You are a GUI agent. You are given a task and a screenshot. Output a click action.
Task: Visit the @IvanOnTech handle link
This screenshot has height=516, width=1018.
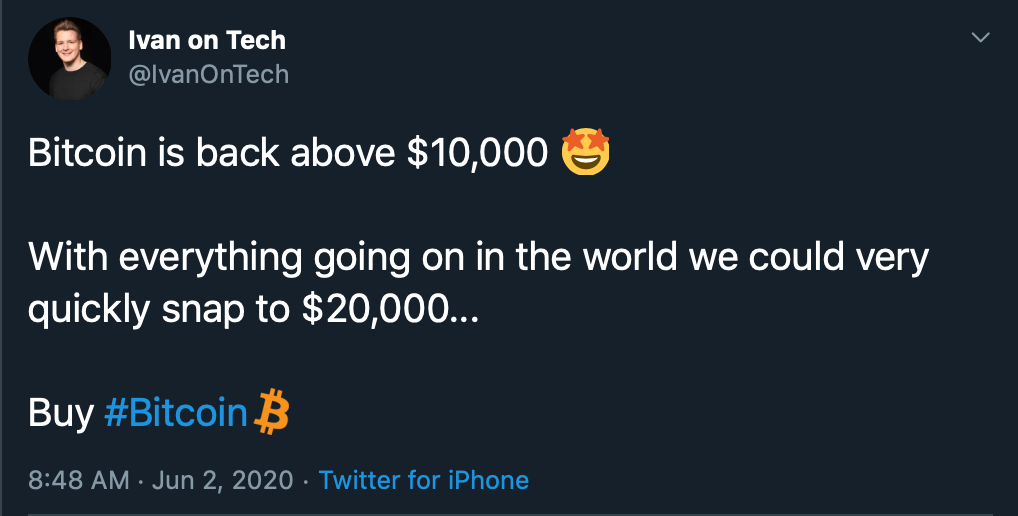[209, 74]
